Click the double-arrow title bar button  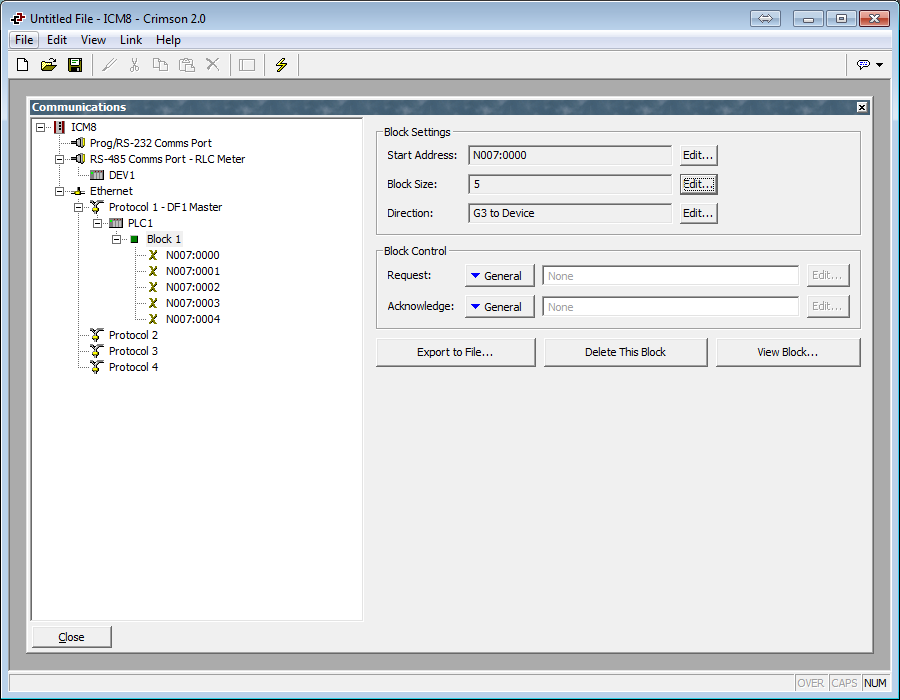point(766,18)
